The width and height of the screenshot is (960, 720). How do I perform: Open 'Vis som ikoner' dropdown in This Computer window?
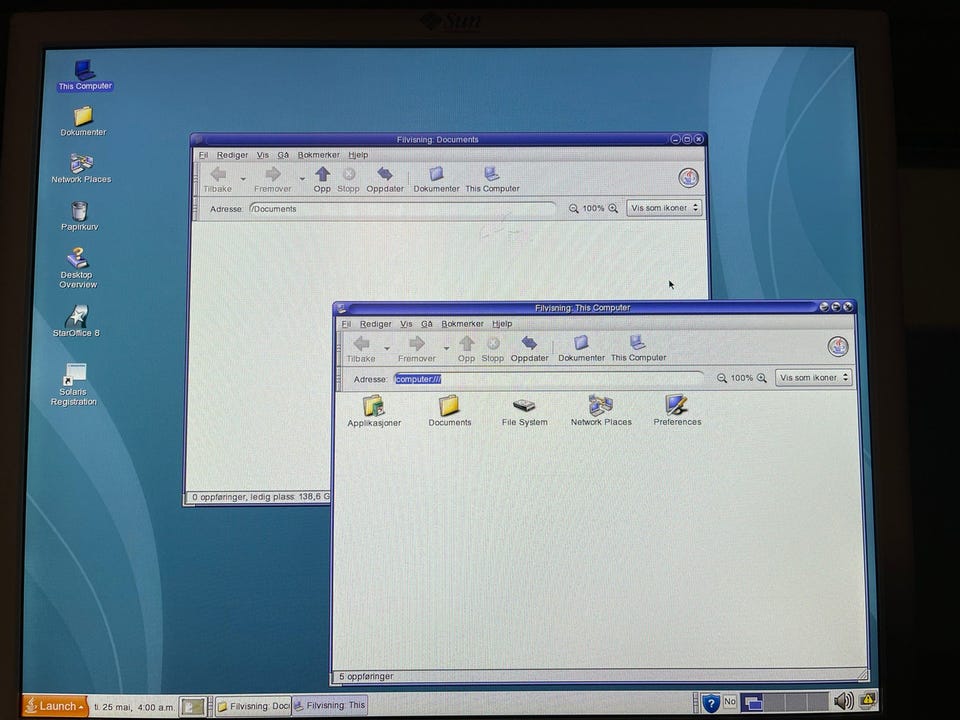point(814,378)
